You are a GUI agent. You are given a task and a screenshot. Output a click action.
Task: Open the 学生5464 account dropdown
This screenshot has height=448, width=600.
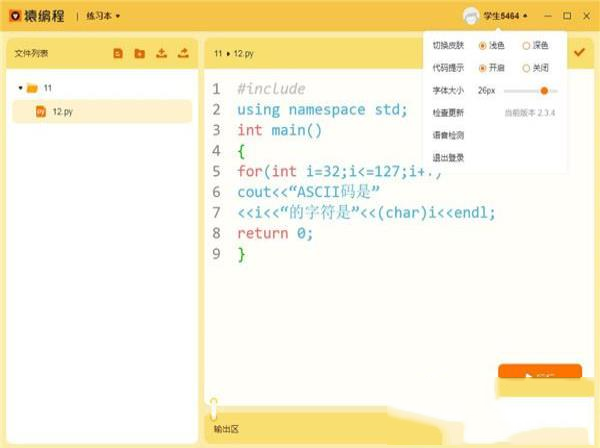tap(505, 16)
